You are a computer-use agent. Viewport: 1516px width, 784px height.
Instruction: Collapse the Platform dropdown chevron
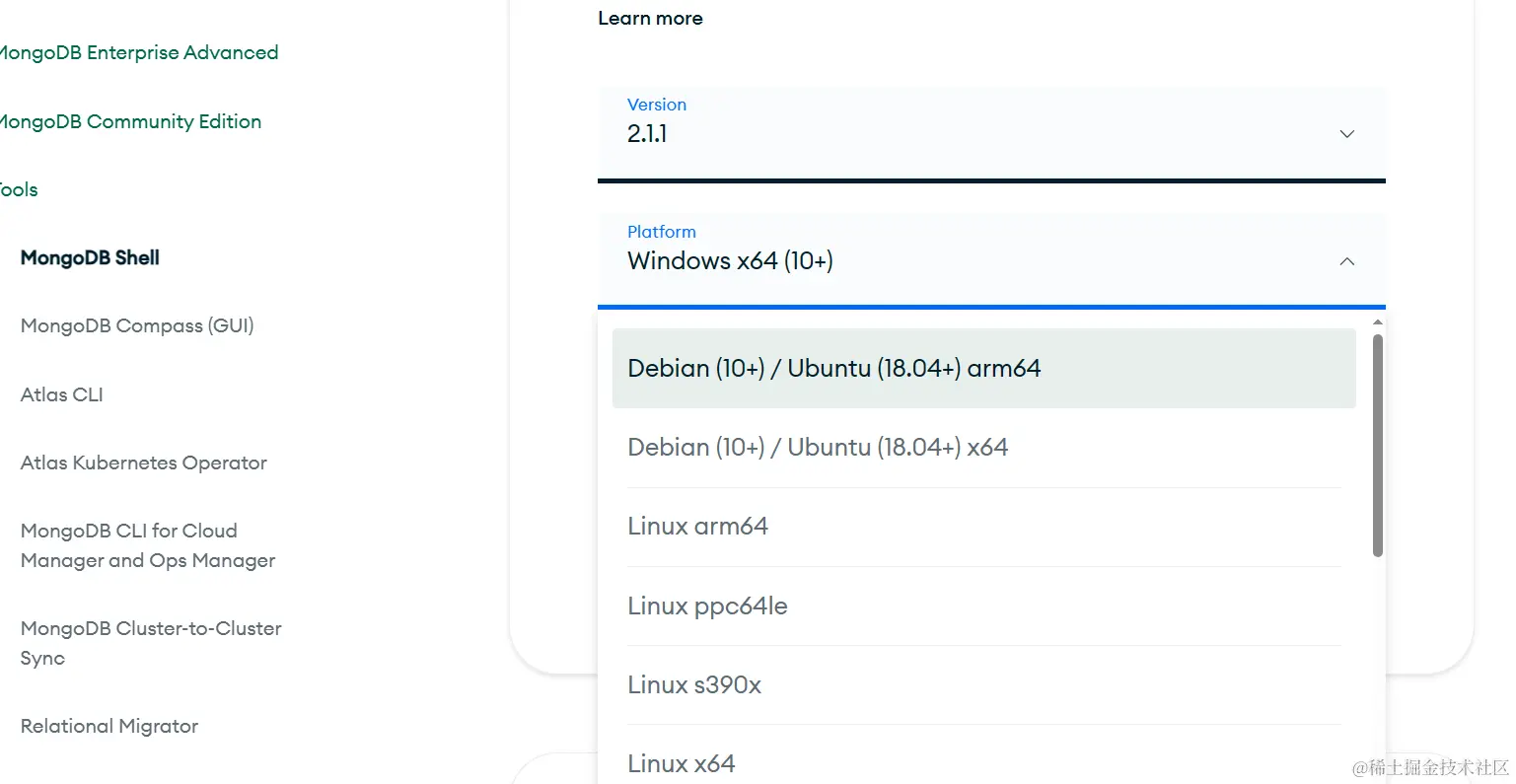[1347, 261]
